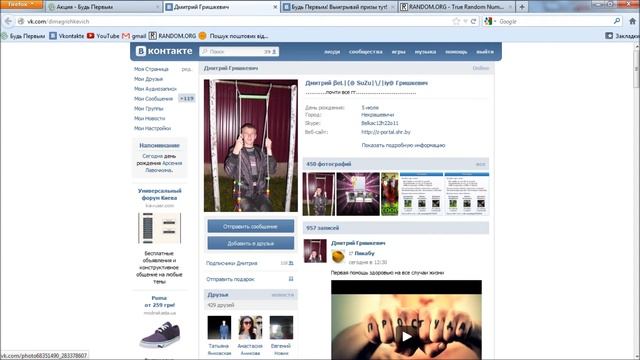Click the gift icon beside Отправить подарок
This screenshot has width=640, height=360.
coord(291,279)
